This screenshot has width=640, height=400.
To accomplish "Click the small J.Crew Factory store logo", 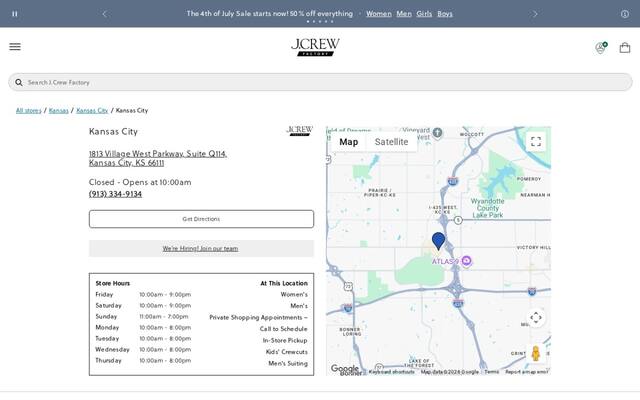I will [x=300, y=131].
